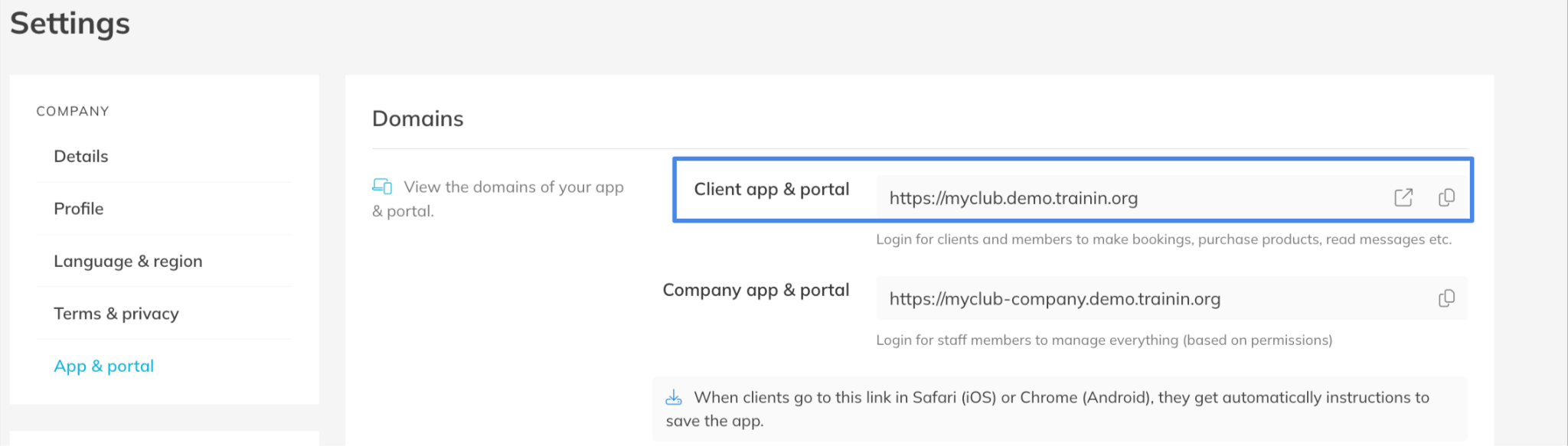The width and height of the screenshot is (1568, 446).
Task: Click the Safari/Chrome save-app instructions text
Action: tap(1060, 398)
